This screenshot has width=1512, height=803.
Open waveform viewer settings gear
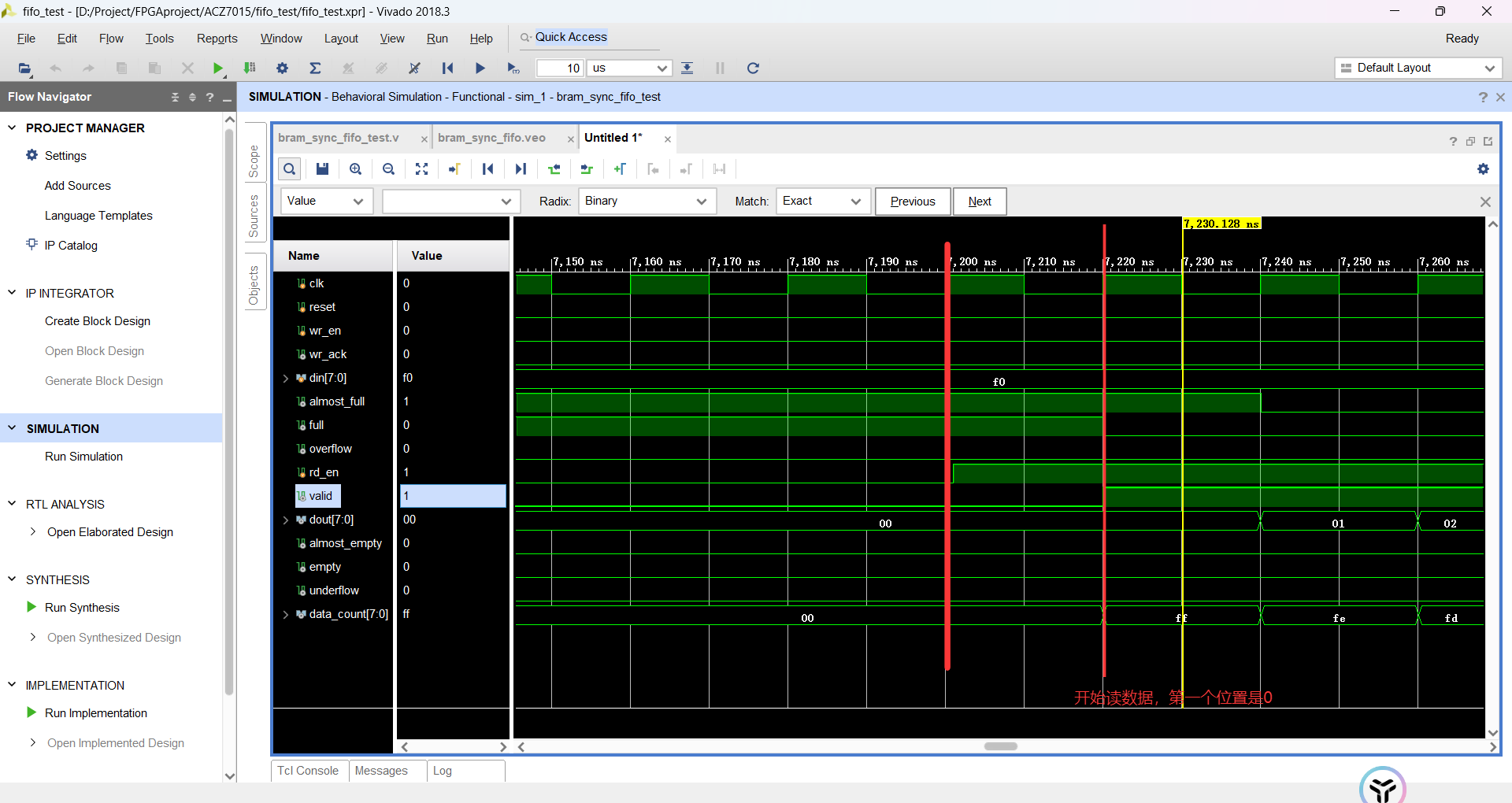[1483, 169]
